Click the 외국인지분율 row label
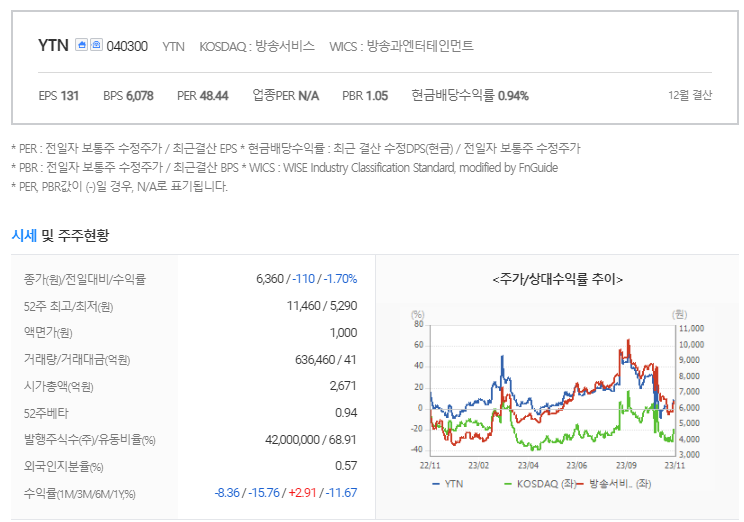Screen dimensions: 744x522 tap(64, 466)
